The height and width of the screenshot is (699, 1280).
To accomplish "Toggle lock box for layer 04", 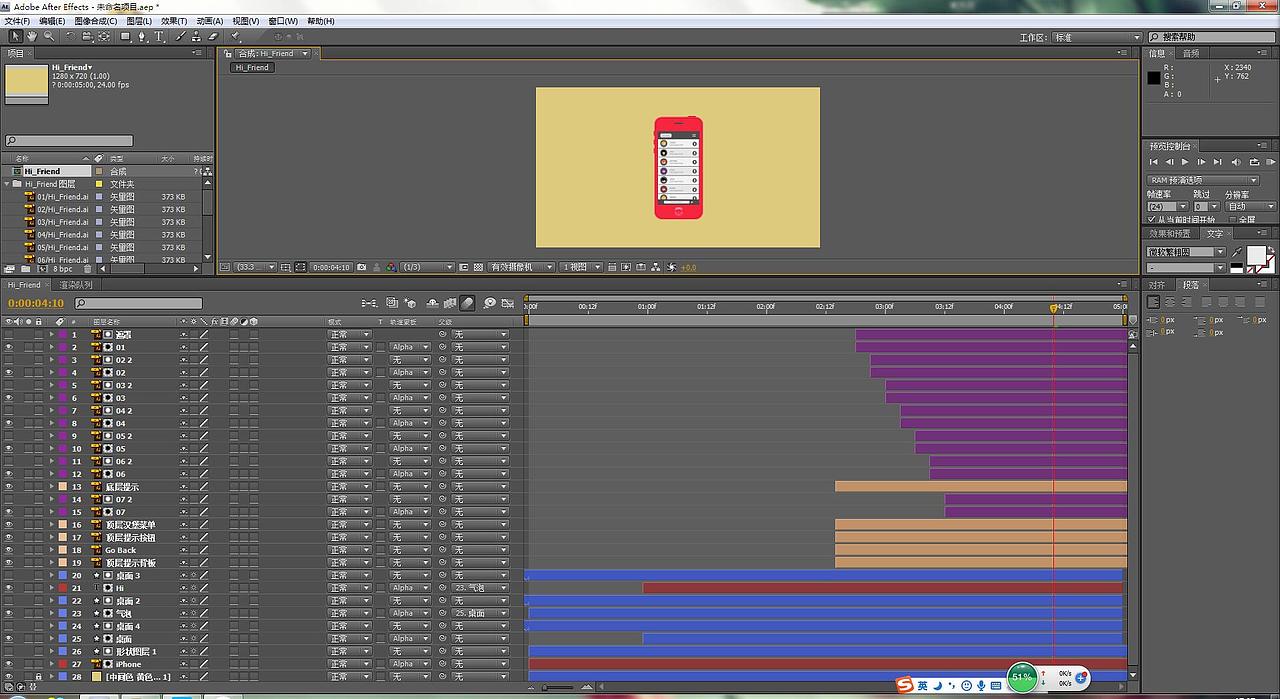I will 39,423.
